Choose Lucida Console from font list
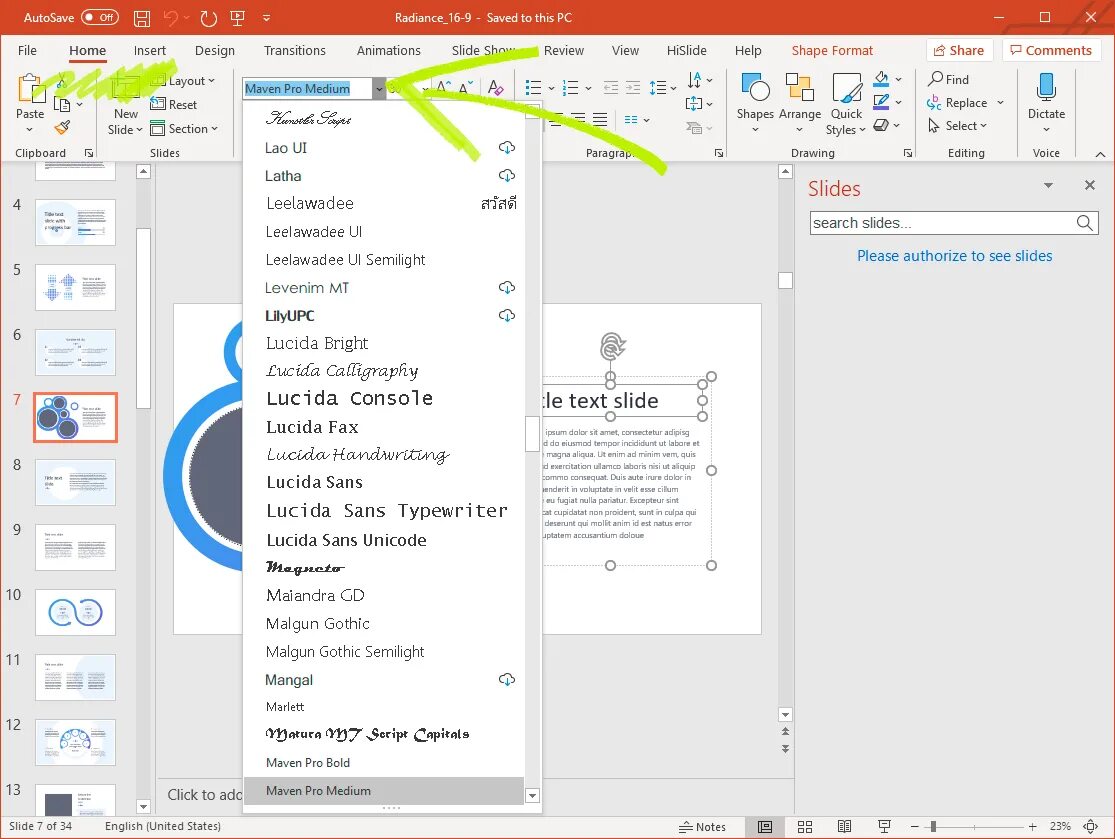Screen dimensions: 1115x839 (384, 398)
